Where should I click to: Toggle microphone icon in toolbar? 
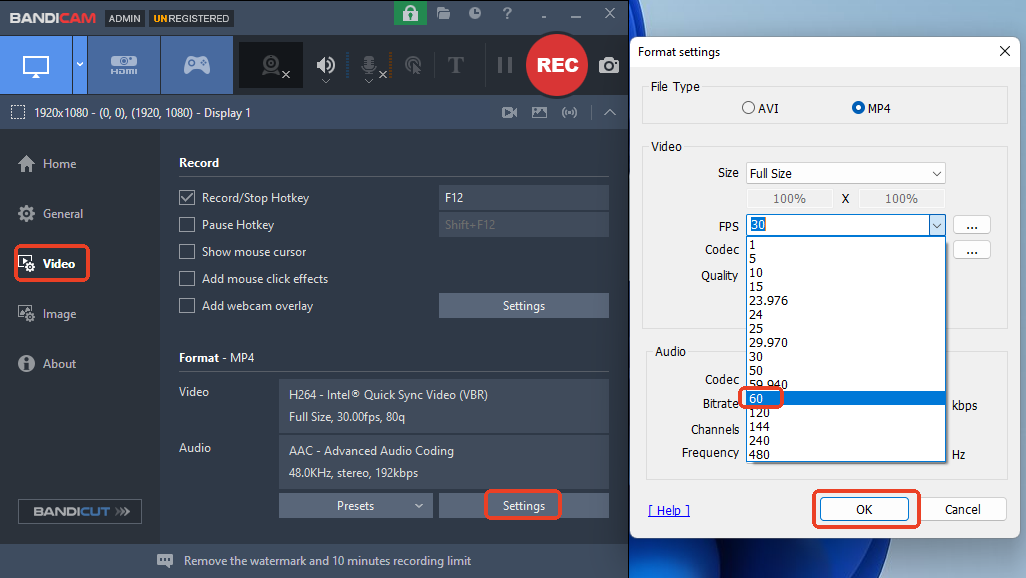tap(370, 65)
